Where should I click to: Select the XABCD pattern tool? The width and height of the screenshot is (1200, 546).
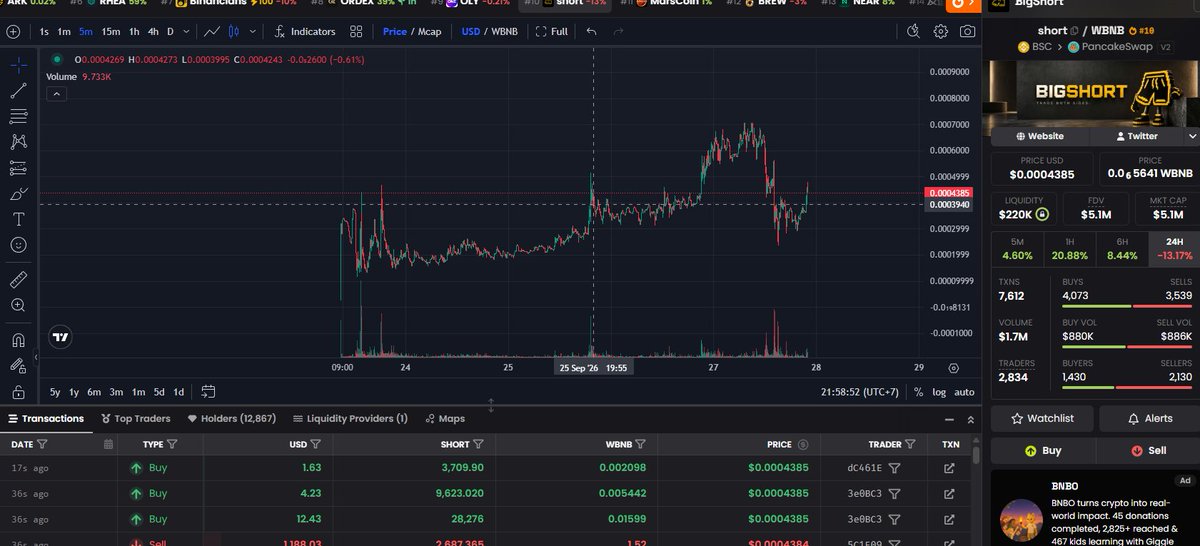coord(18,142)
